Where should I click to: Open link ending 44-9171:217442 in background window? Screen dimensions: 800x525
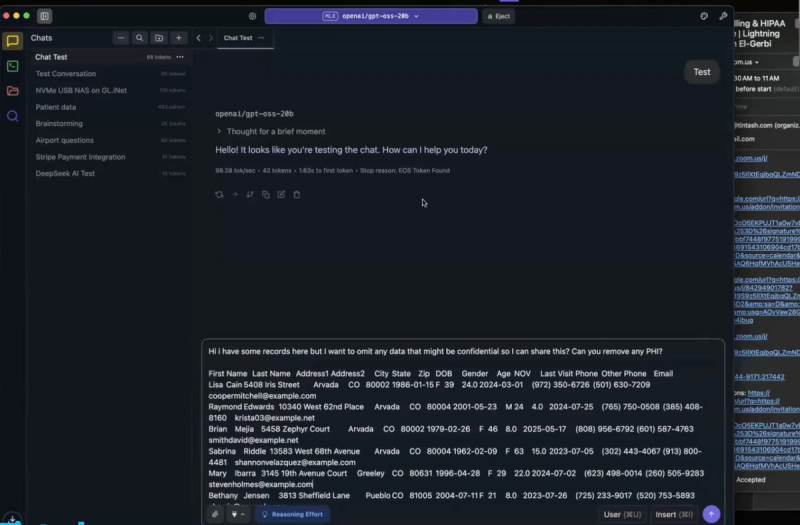coord(759,377)
